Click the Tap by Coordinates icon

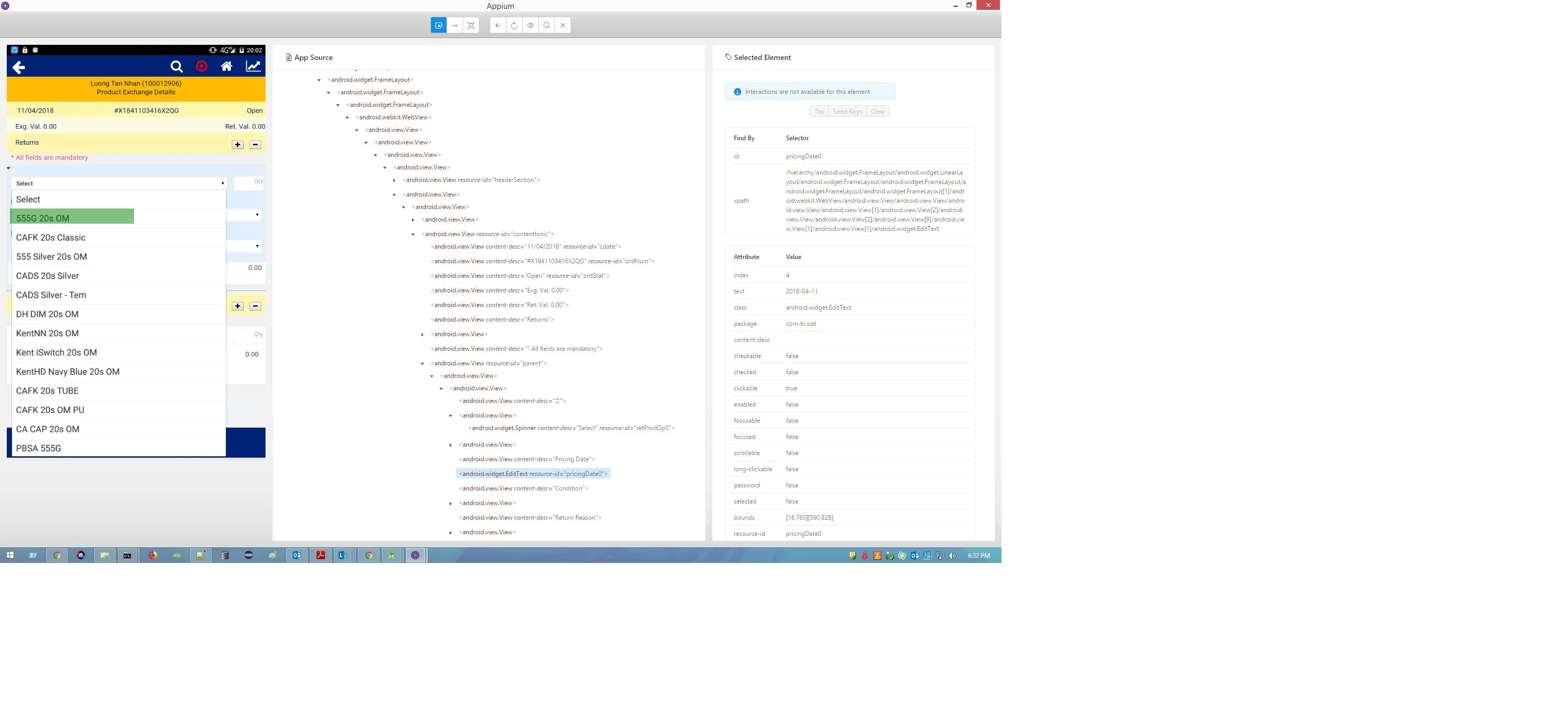(471, 26)
